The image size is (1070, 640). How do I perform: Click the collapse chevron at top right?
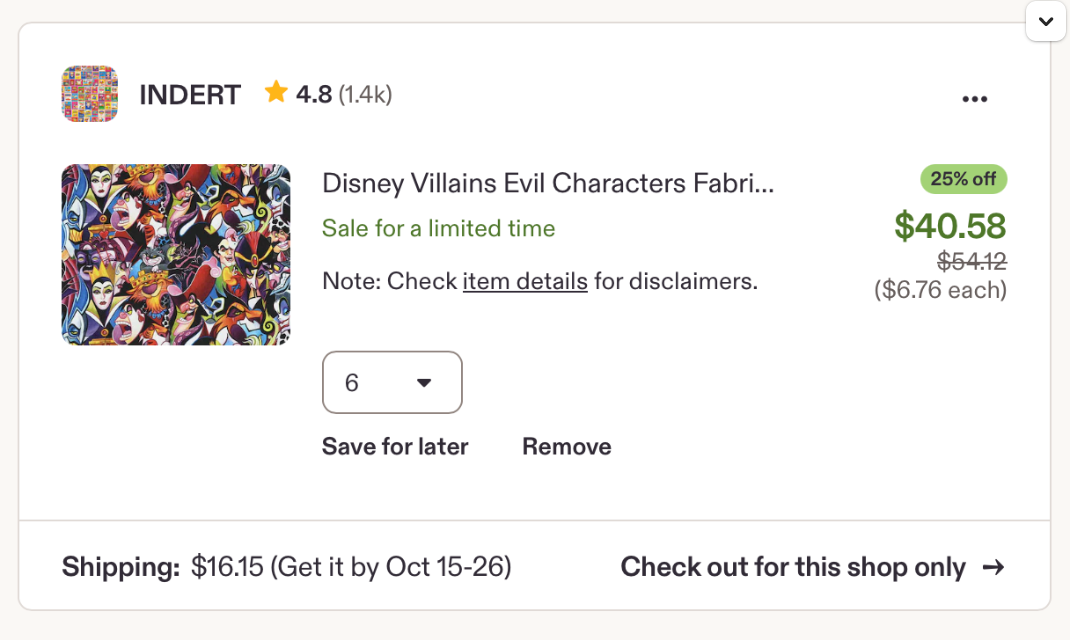[x=1046, y=21]
